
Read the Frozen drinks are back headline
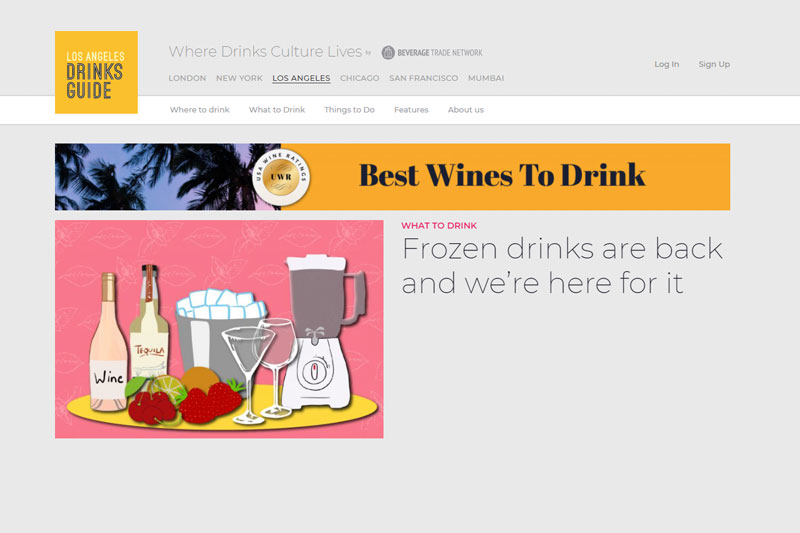562,266
